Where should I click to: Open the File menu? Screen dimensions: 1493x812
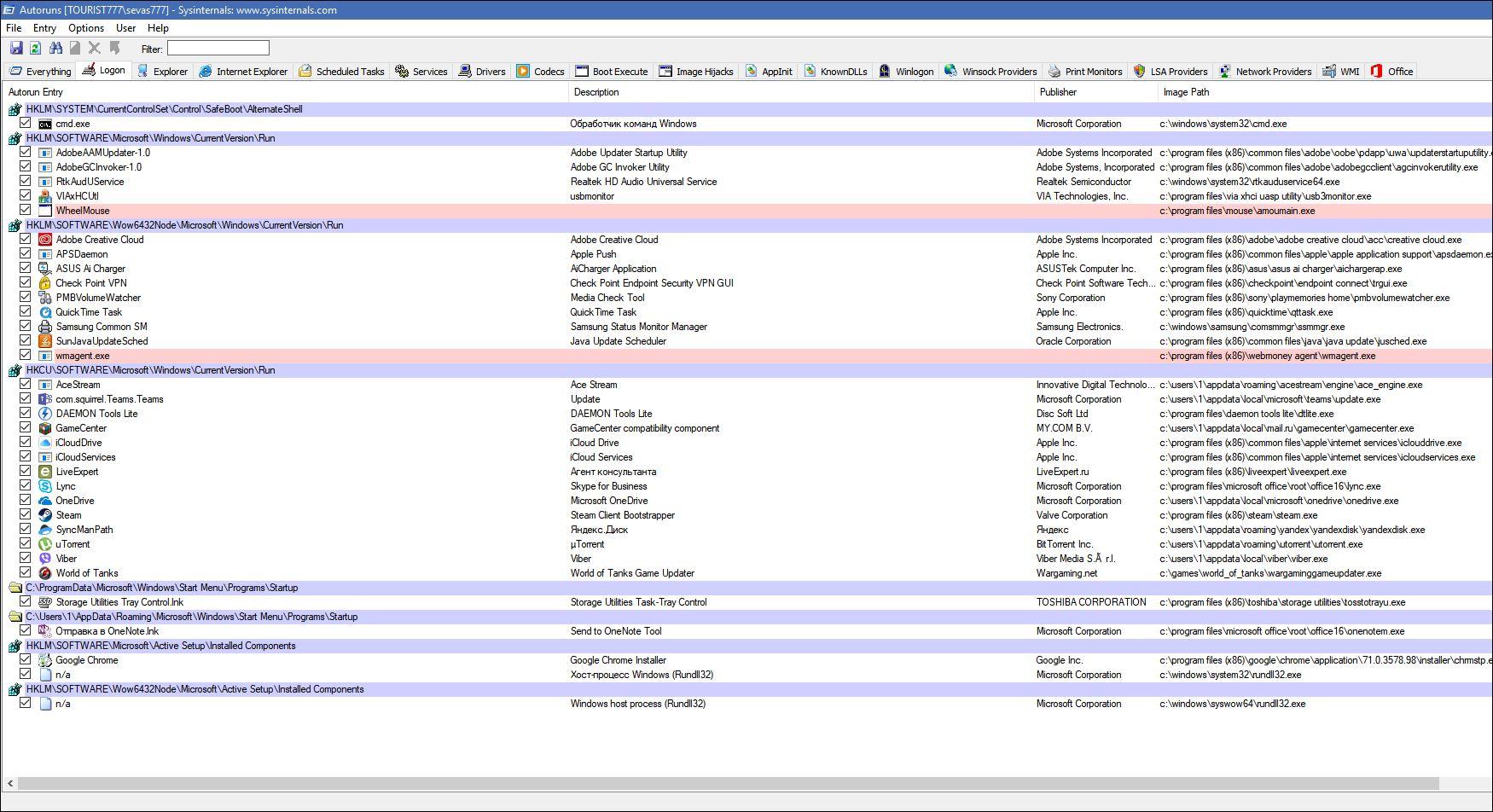(x=14, y=28)
